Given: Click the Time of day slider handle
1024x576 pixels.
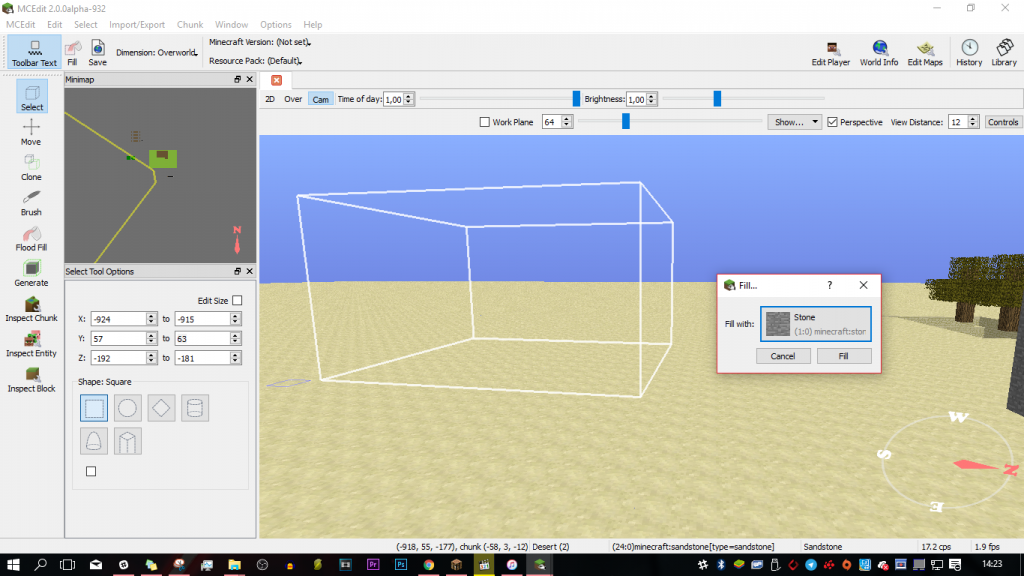Looking at the screenshot, I should click(x=576, y=99).
